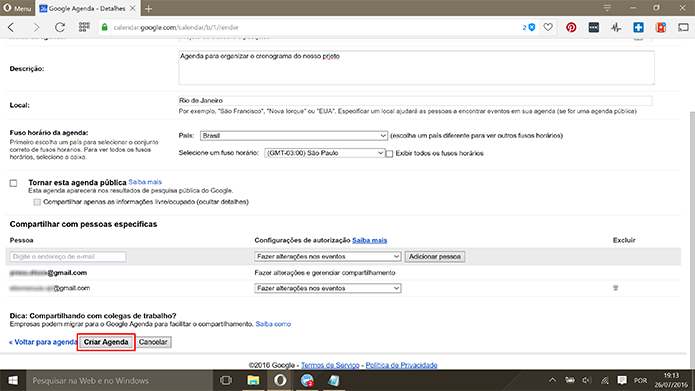Open the clock showing 19:13
Viewport: 695px width, 391px height.
672,380
